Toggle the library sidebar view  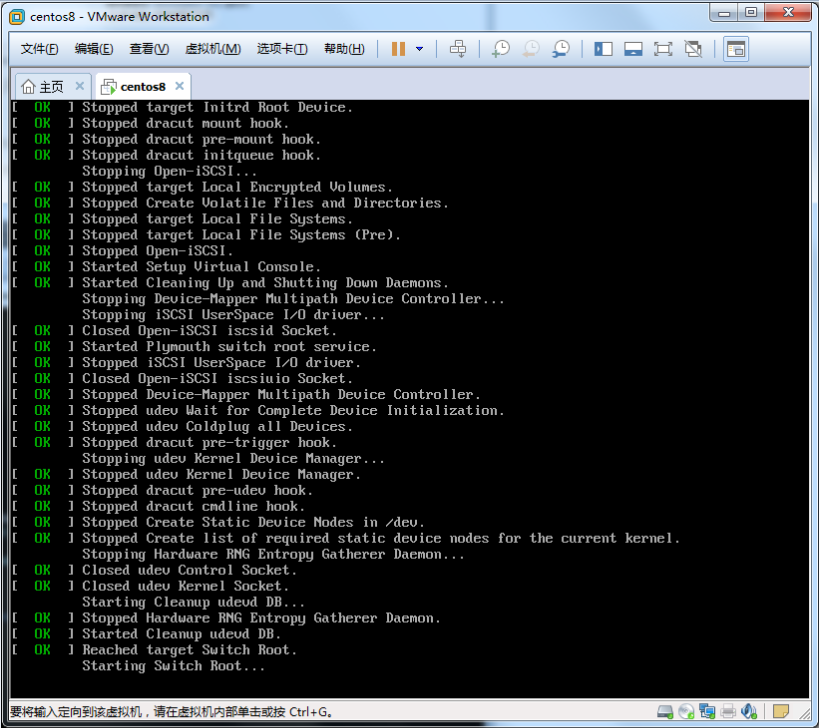[x=603, y=49]
